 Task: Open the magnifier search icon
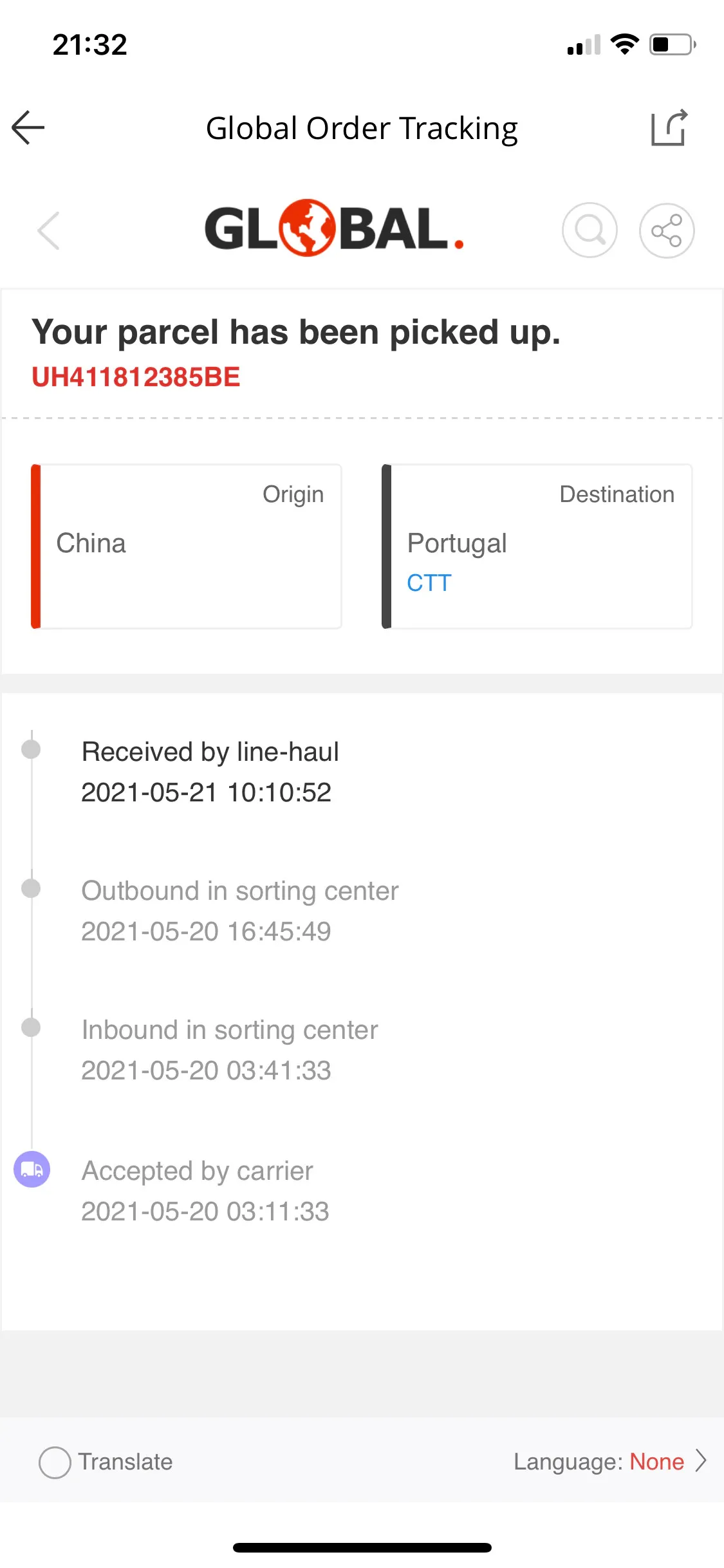pyautogui.click(x=589, y=230)
